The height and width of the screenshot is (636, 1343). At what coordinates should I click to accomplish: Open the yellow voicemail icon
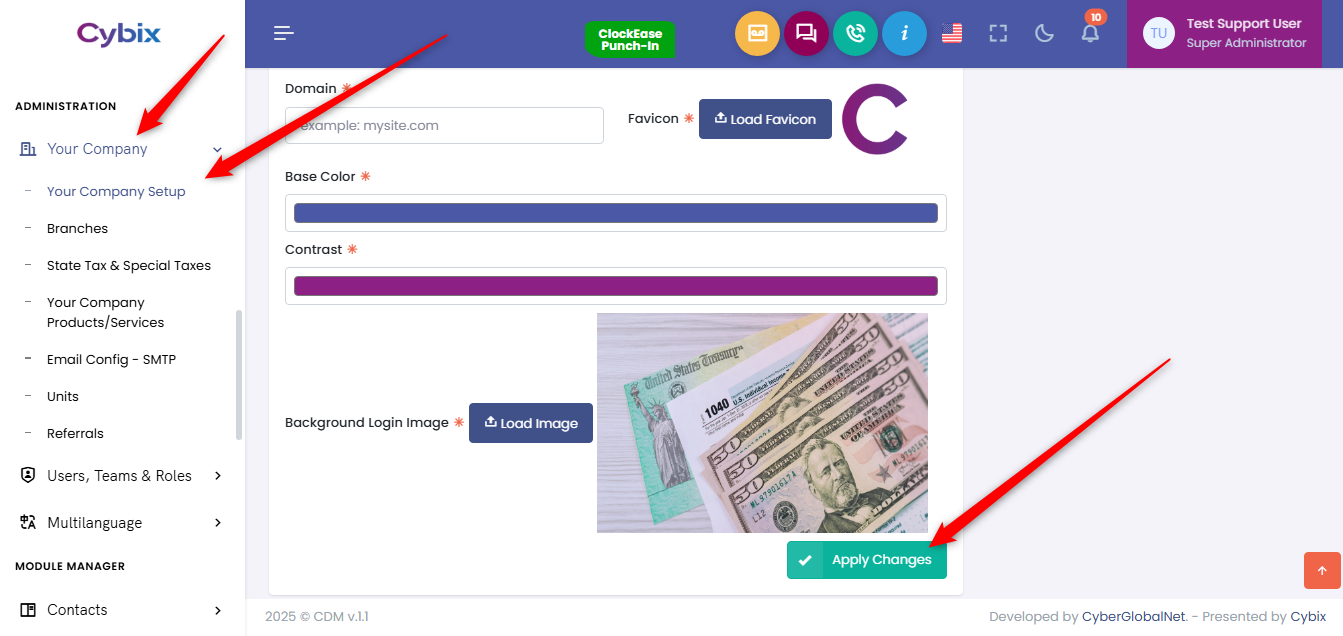[757, 33]
